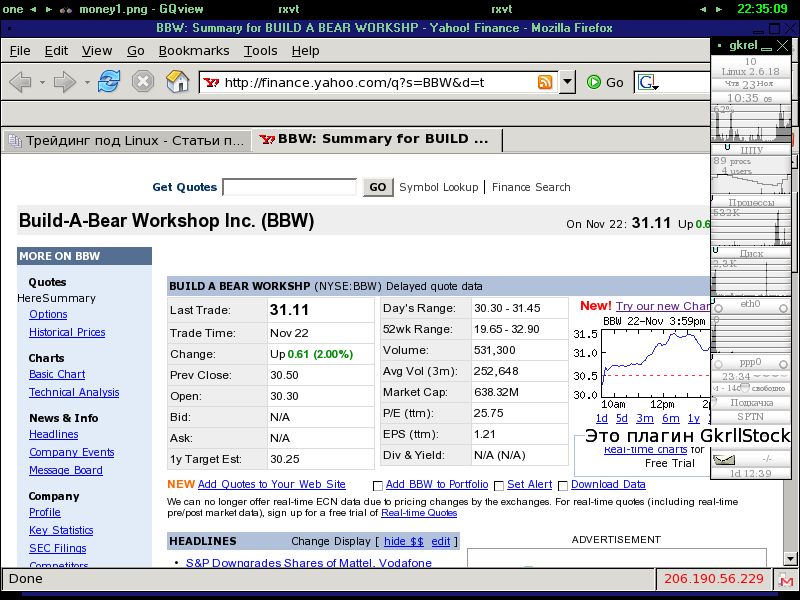Image resolution: width=800 pixels, height=600 pixels.
Task: Open the Key Statistics link
Action: pos(61,530)
